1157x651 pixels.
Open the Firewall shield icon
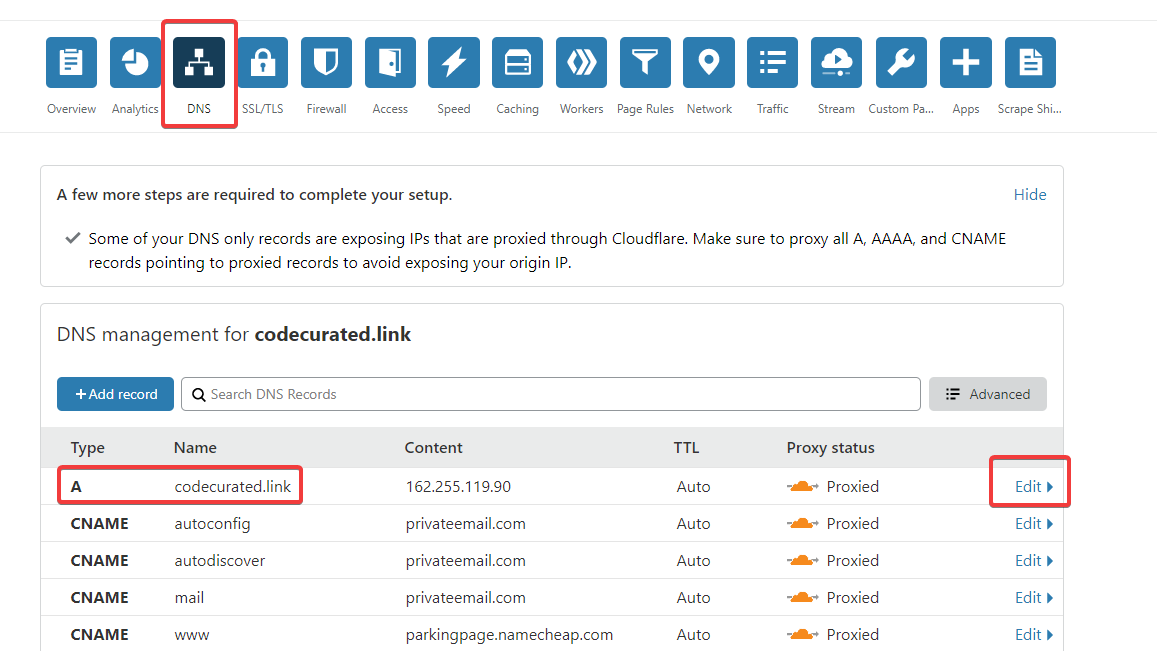pos(326,62)
